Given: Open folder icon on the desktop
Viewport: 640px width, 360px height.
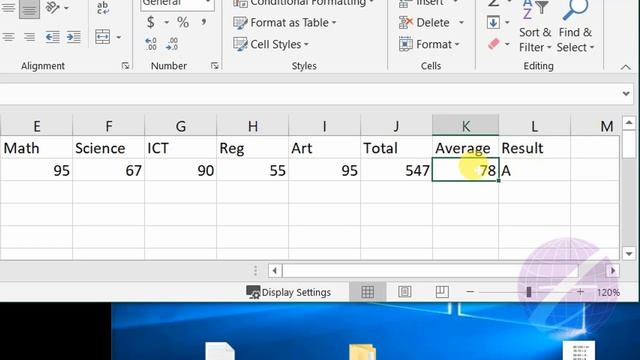Looking at the screenshot, I should pos(362,352).
